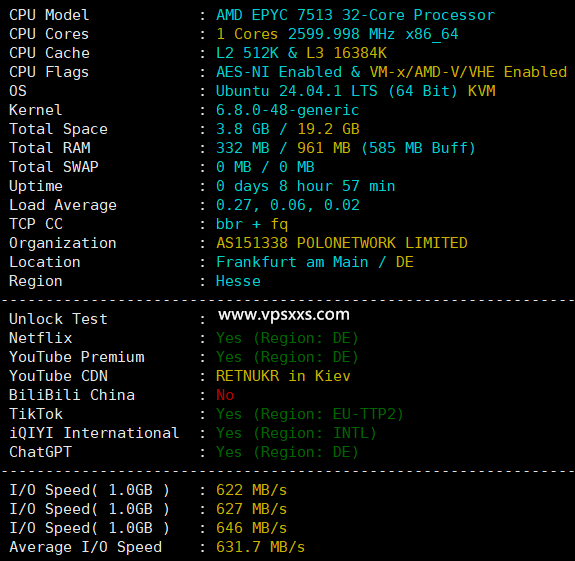
Task: Click the bbr + fq TCP CC value
Action: click(252, 224)
